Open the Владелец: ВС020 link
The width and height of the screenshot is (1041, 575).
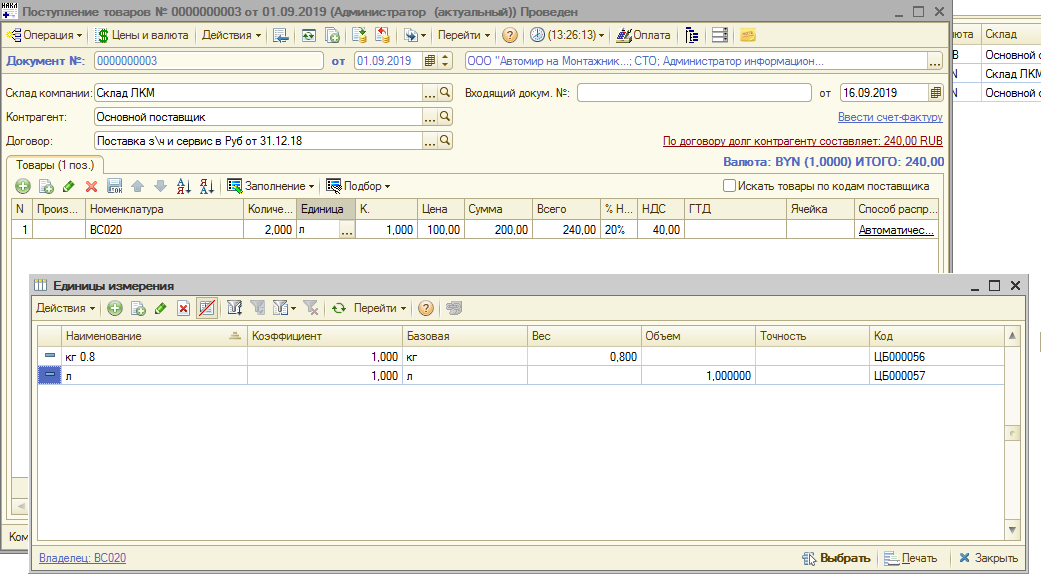[x=82, y=558]
